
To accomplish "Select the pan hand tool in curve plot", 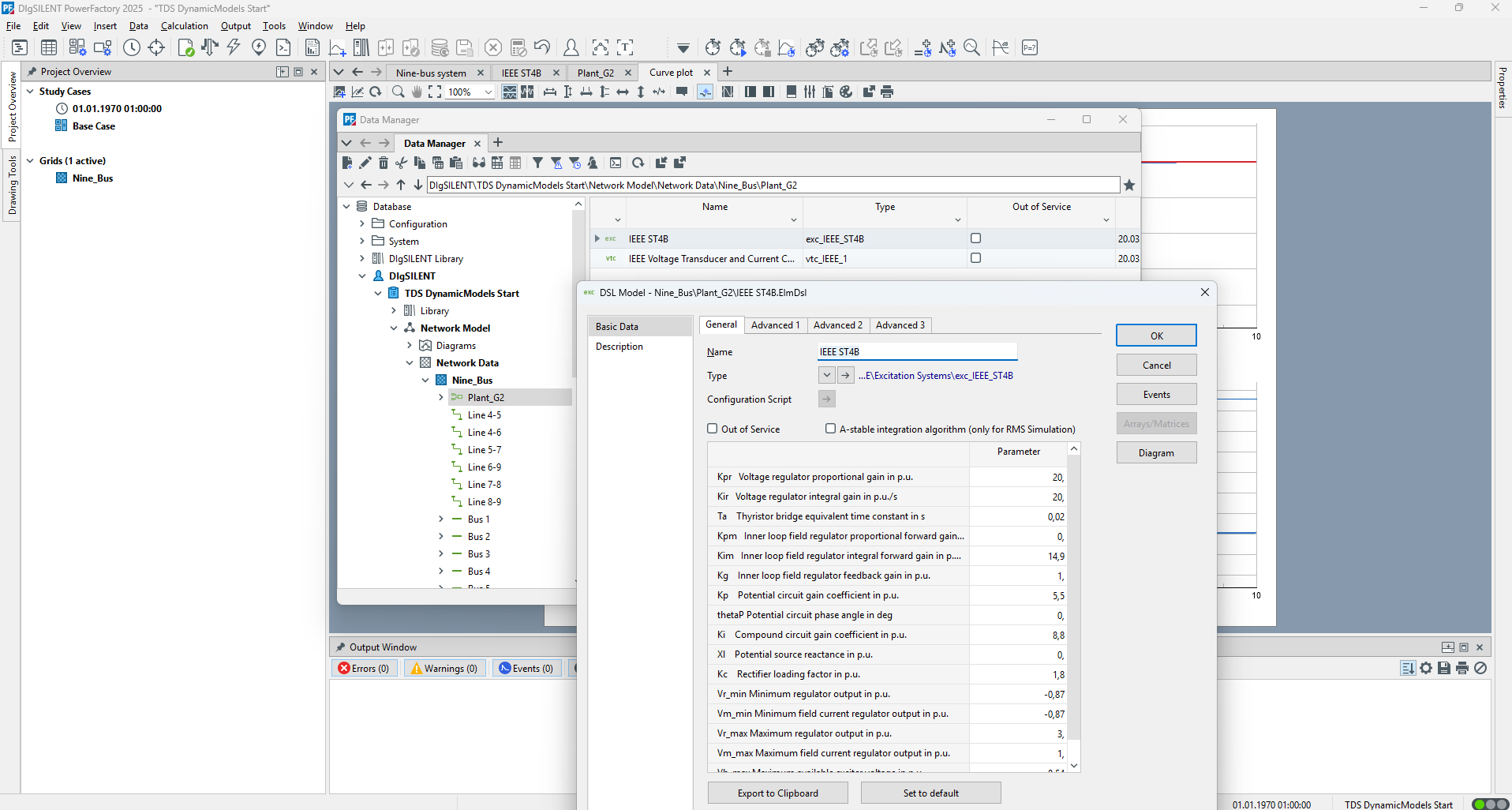I will click(417, 92).
